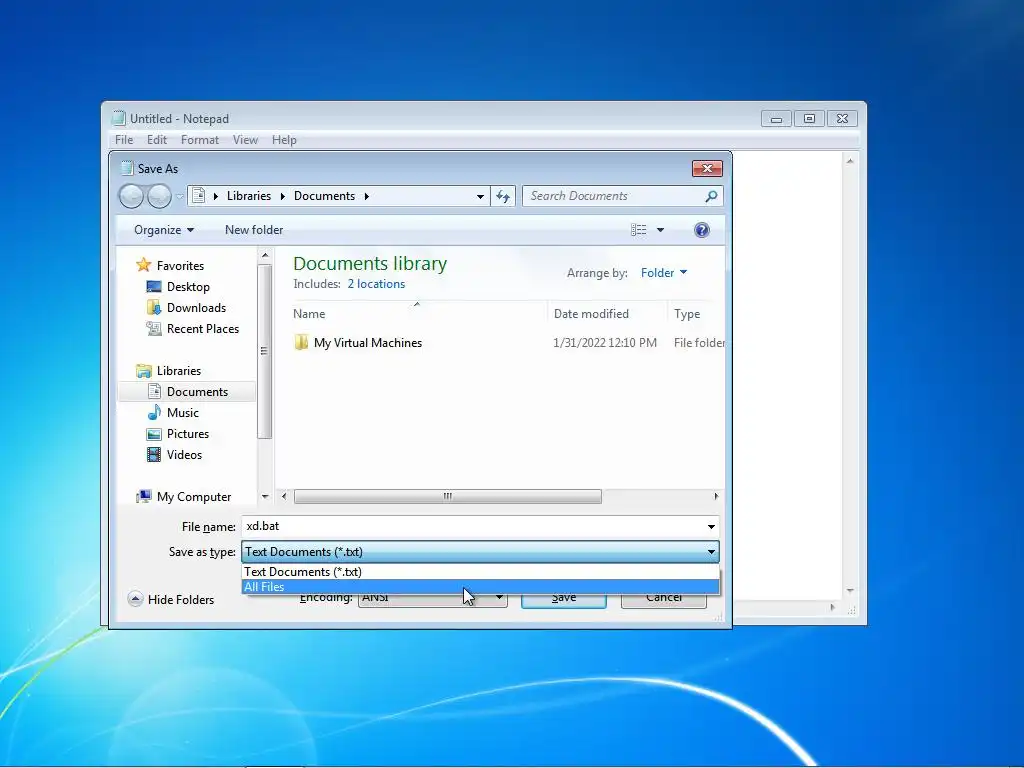Image resolution: width=1024 pixels, height=768 pixels.
Task: Click the My Computer icon in sidebar
Action: (x=144, y=496)
